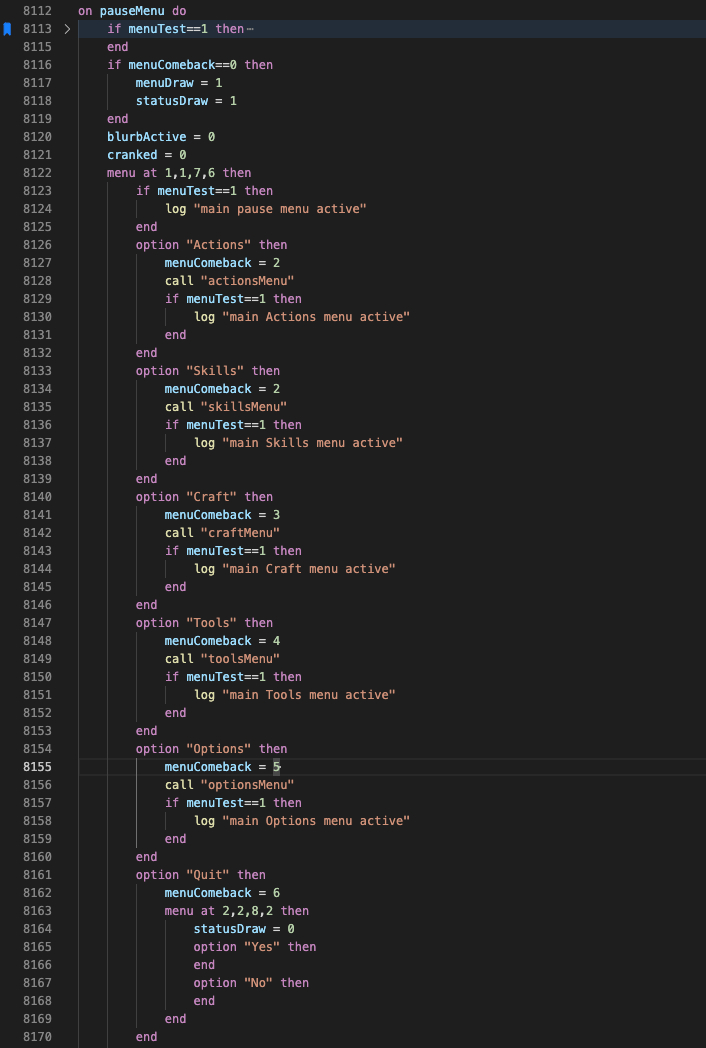The width and height of the screenshot is (706, 1048).
Task: Place cursor after the 5 on line 8155
Action: point(281,767)
